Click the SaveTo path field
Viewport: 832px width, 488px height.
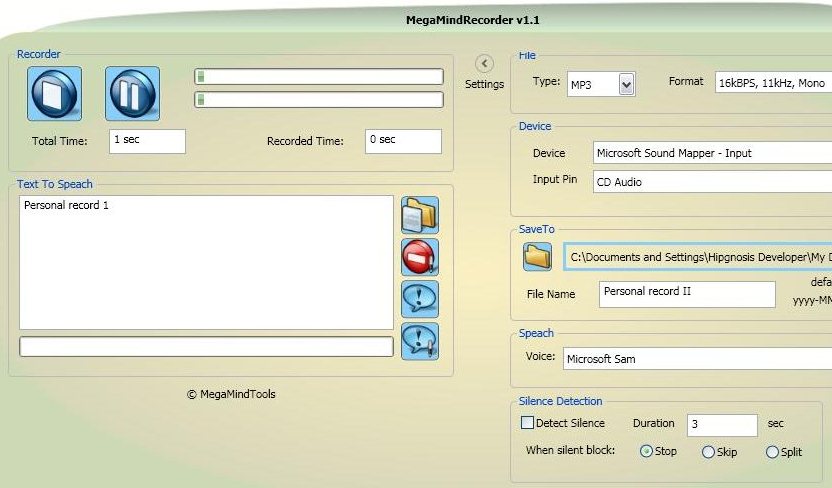(x=698, y=257)
